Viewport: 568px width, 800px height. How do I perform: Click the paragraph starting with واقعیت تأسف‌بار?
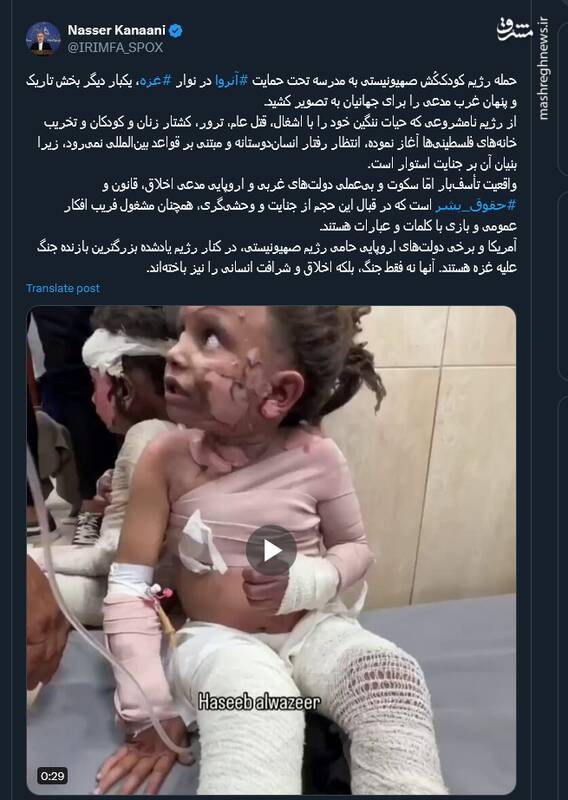click(291, 205)
